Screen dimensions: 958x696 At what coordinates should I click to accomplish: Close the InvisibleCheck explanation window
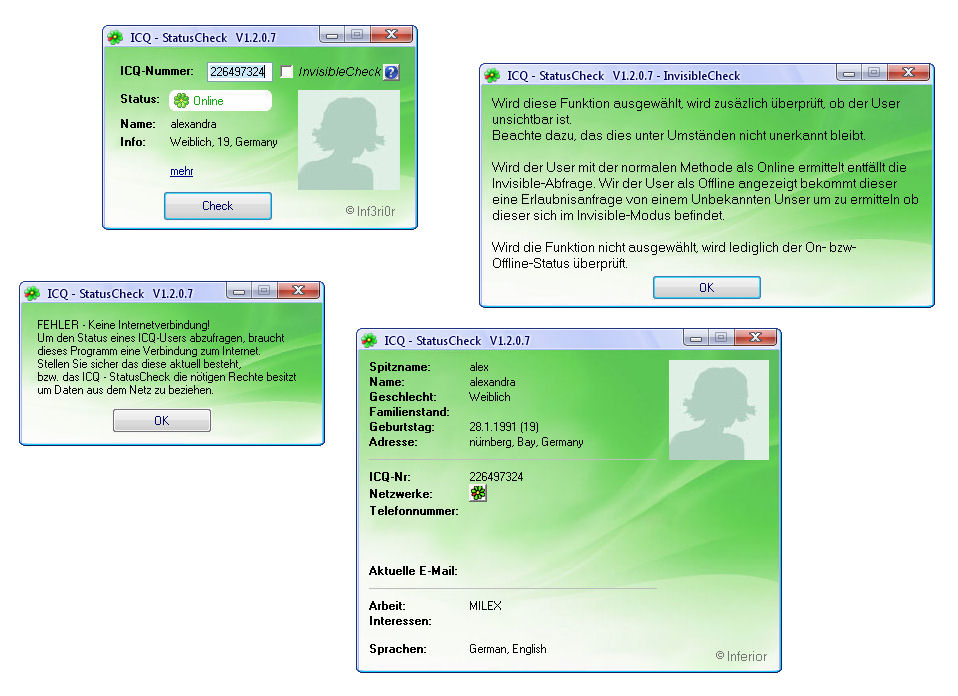tap(908, 73)
